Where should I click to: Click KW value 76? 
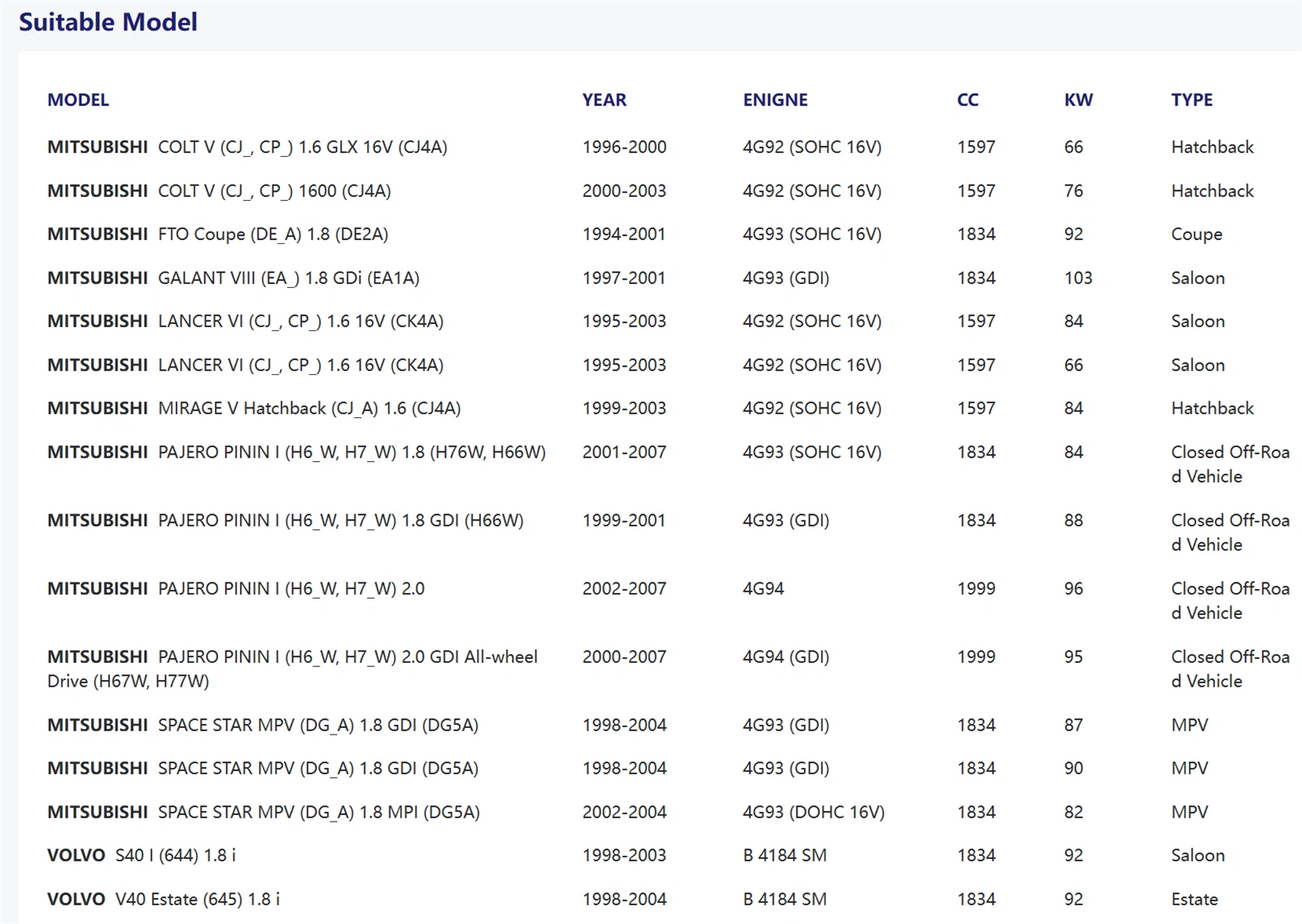(1073, 191)
